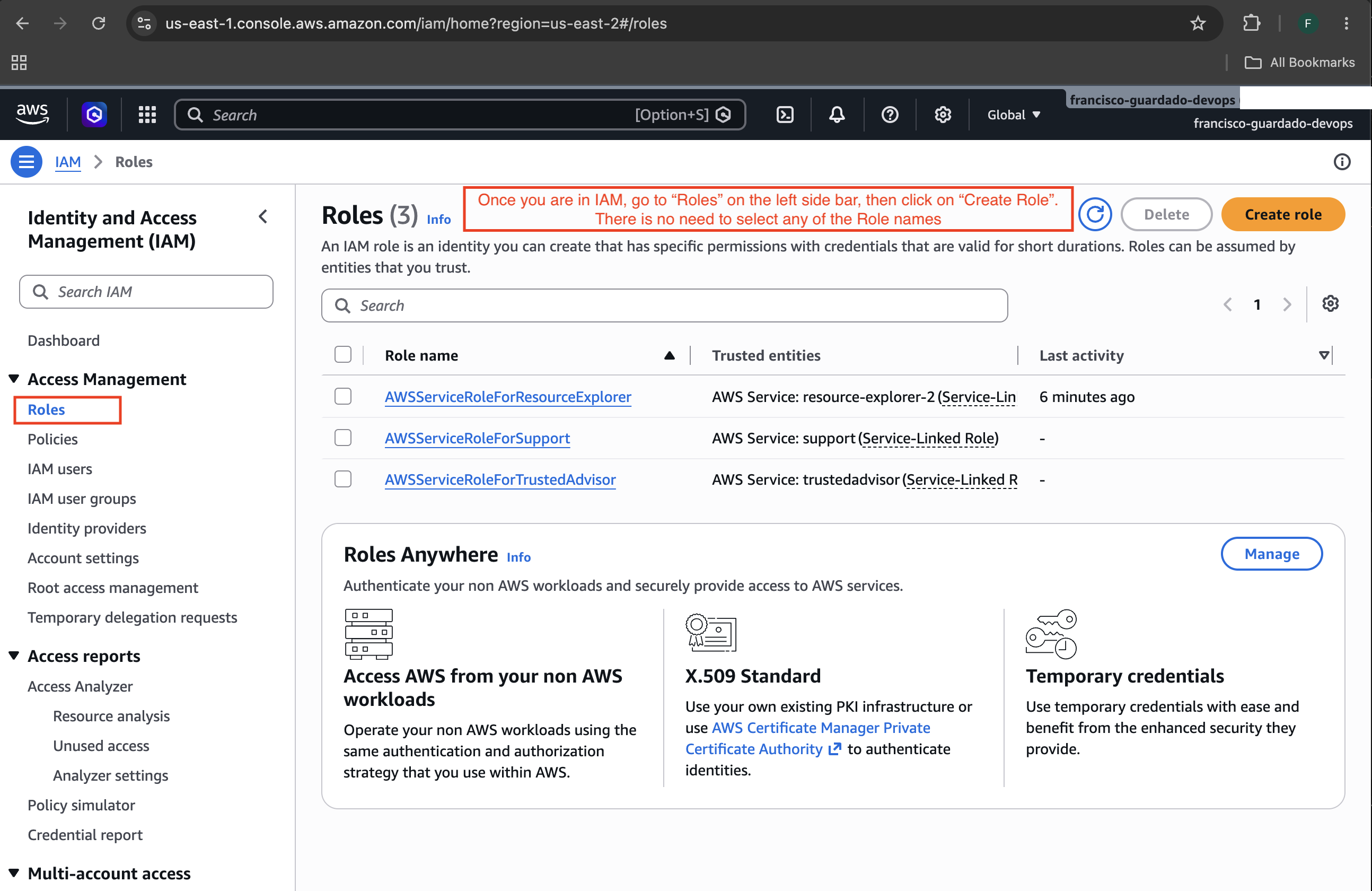Open the AWS console settings gear

pyautogui.click(x=943, y=114)
